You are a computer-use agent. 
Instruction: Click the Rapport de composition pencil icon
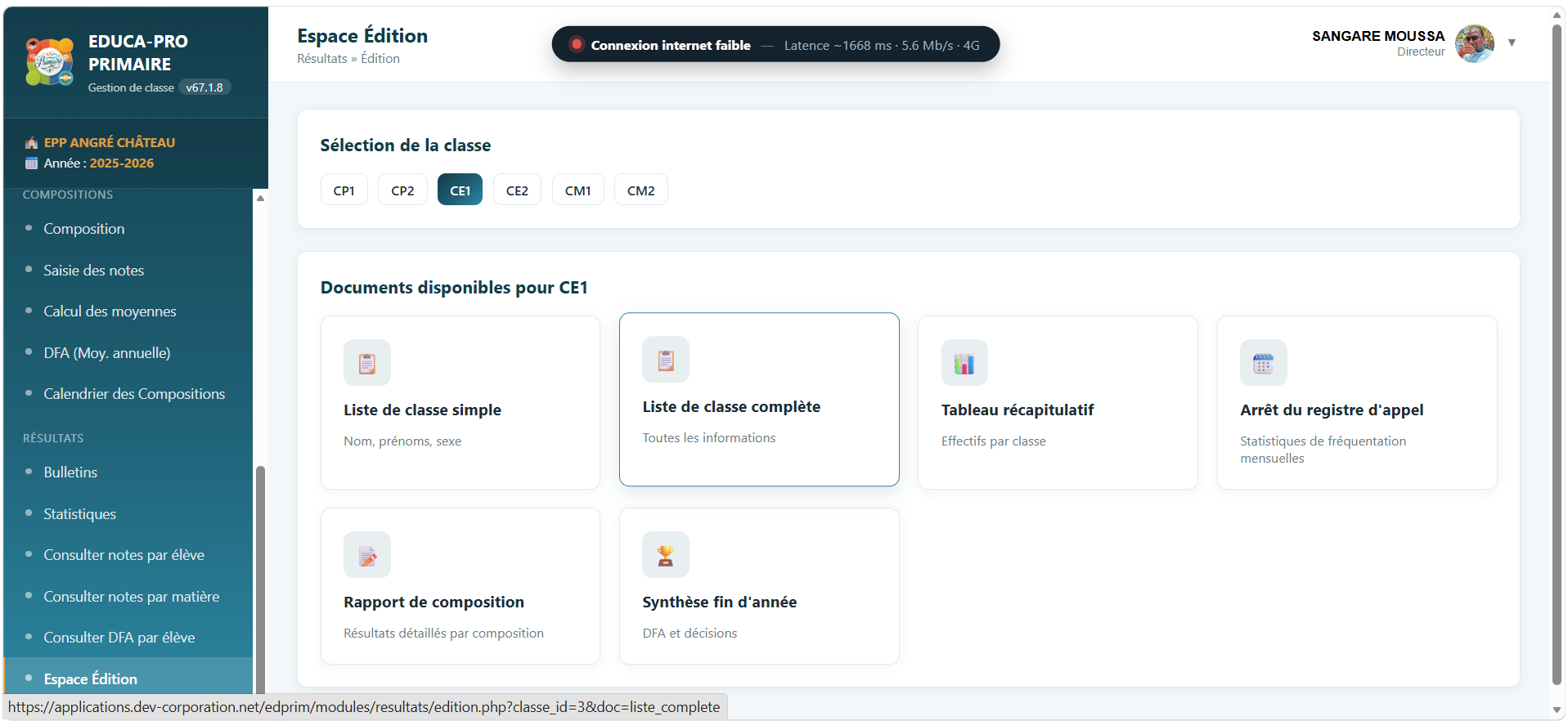click(x=367, y=555)
